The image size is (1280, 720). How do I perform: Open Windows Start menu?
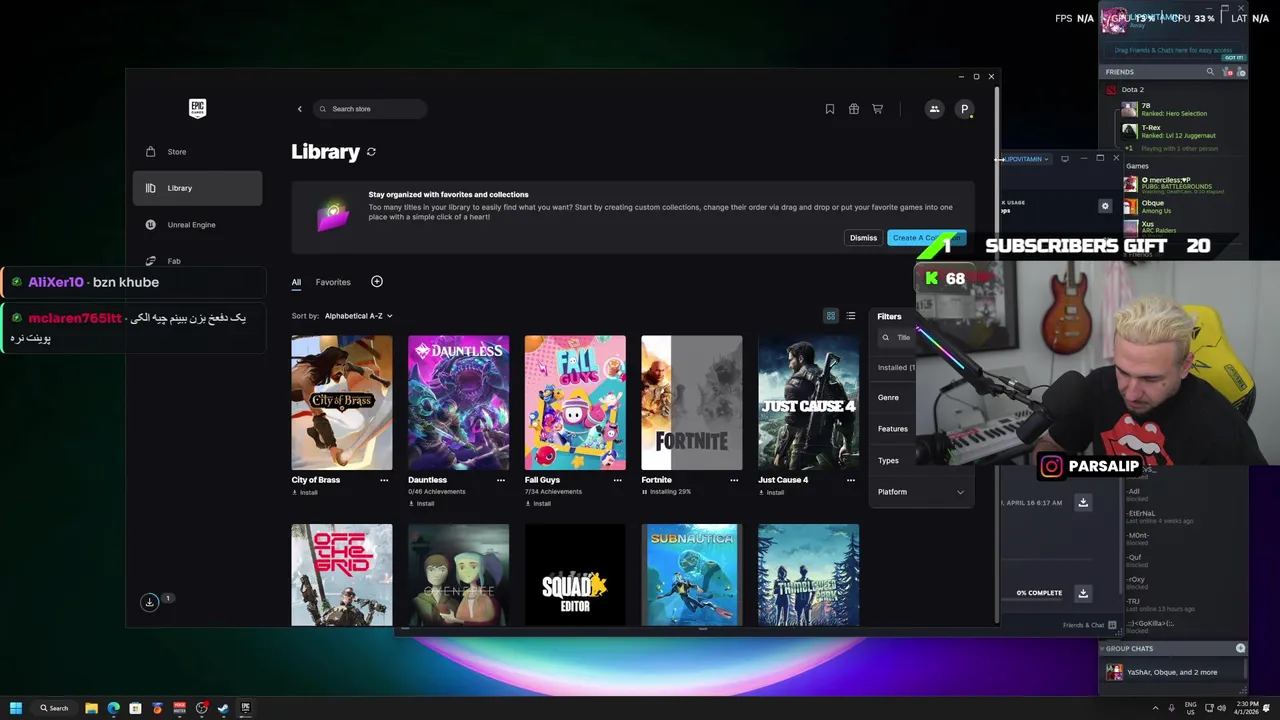[x=16, y=708]
